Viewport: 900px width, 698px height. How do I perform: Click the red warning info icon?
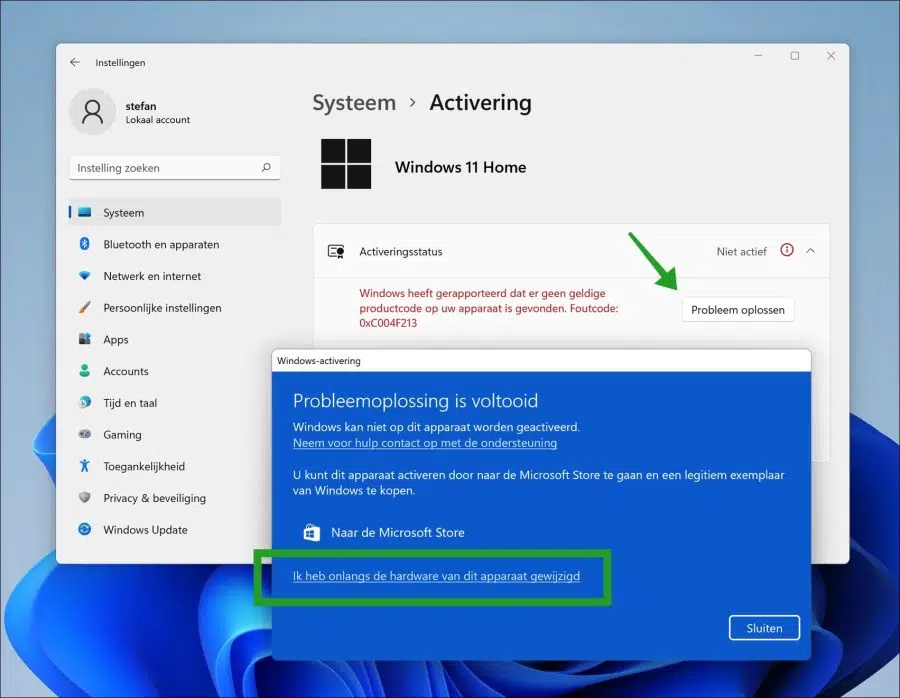coord(787,250)
